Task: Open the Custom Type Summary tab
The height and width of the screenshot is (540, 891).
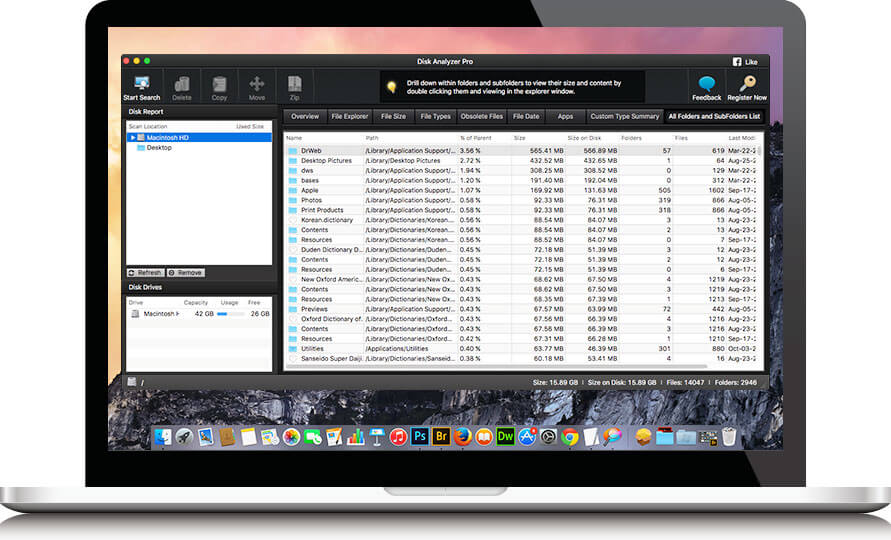Action: (624, 117)
